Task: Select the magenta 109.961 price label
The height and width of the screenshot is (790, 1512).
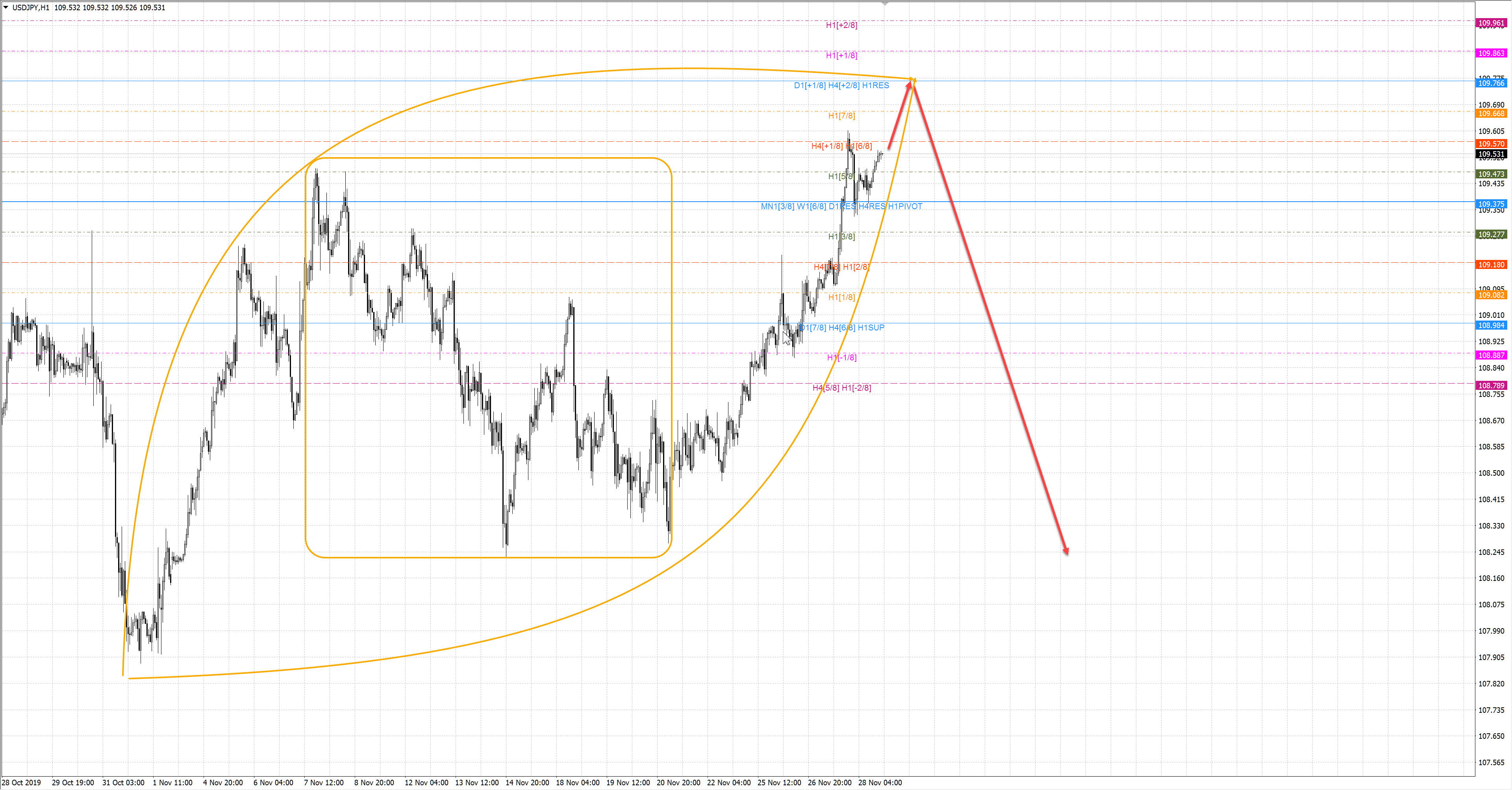Action: (x=1491, y=23)
